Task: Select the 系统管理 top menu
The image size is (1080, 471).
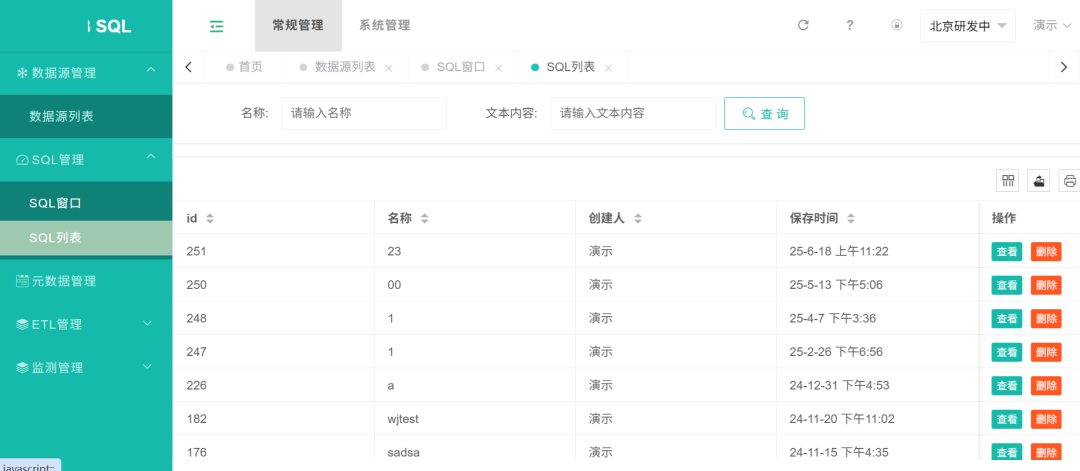Action: [x=384, y=25]
